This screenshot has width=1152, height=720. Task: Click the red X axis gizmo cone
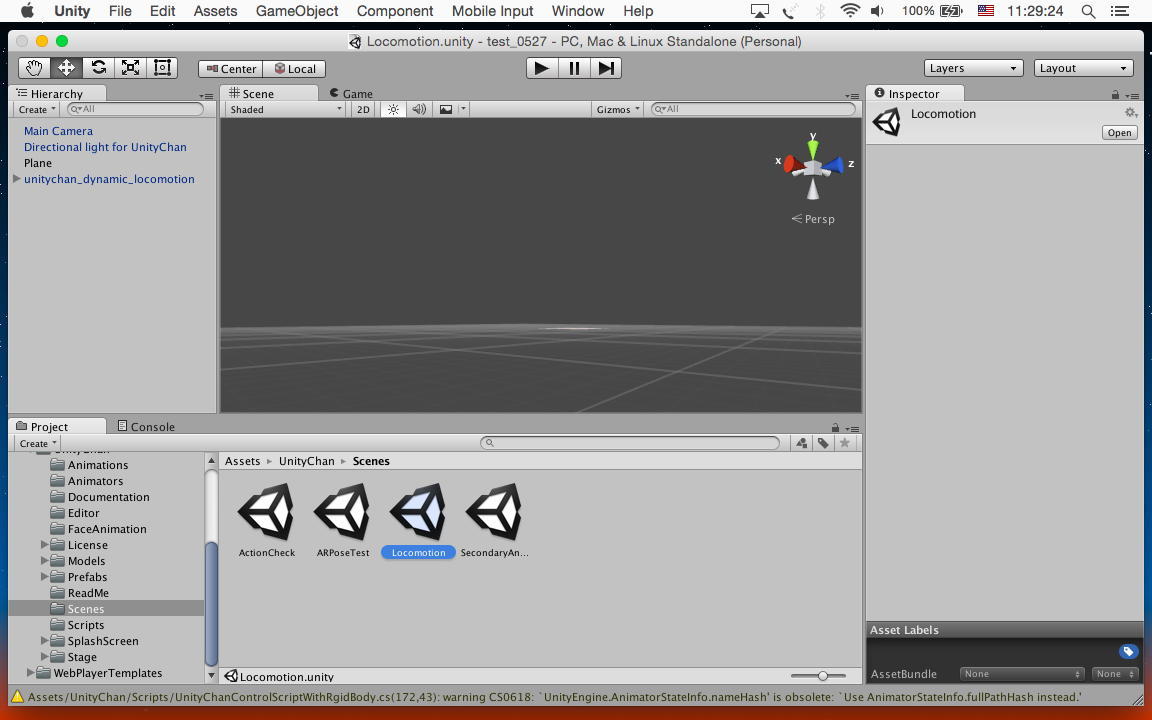pos(793,164)
